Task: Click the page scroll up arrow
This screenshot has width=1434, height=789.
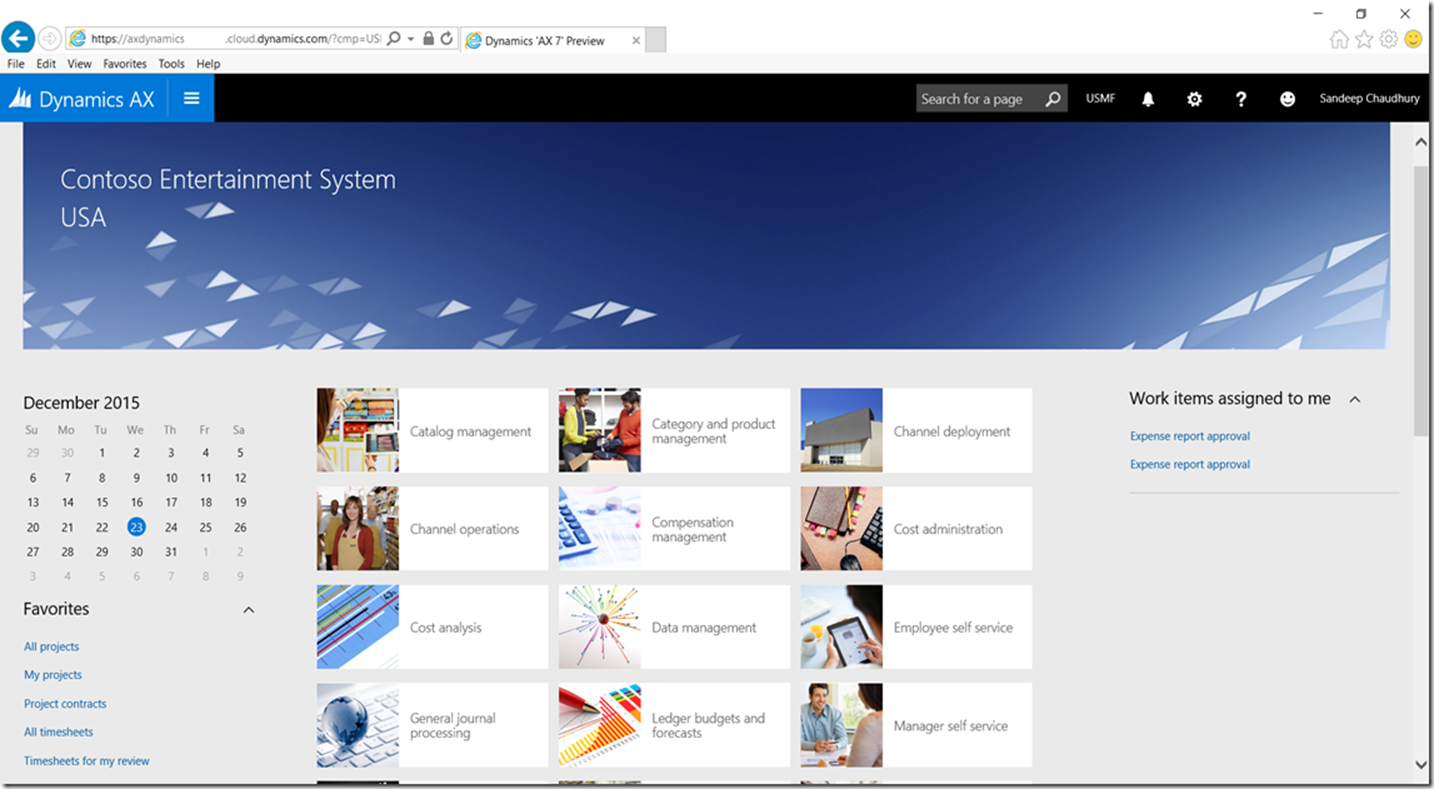Action: [1421, 142]
